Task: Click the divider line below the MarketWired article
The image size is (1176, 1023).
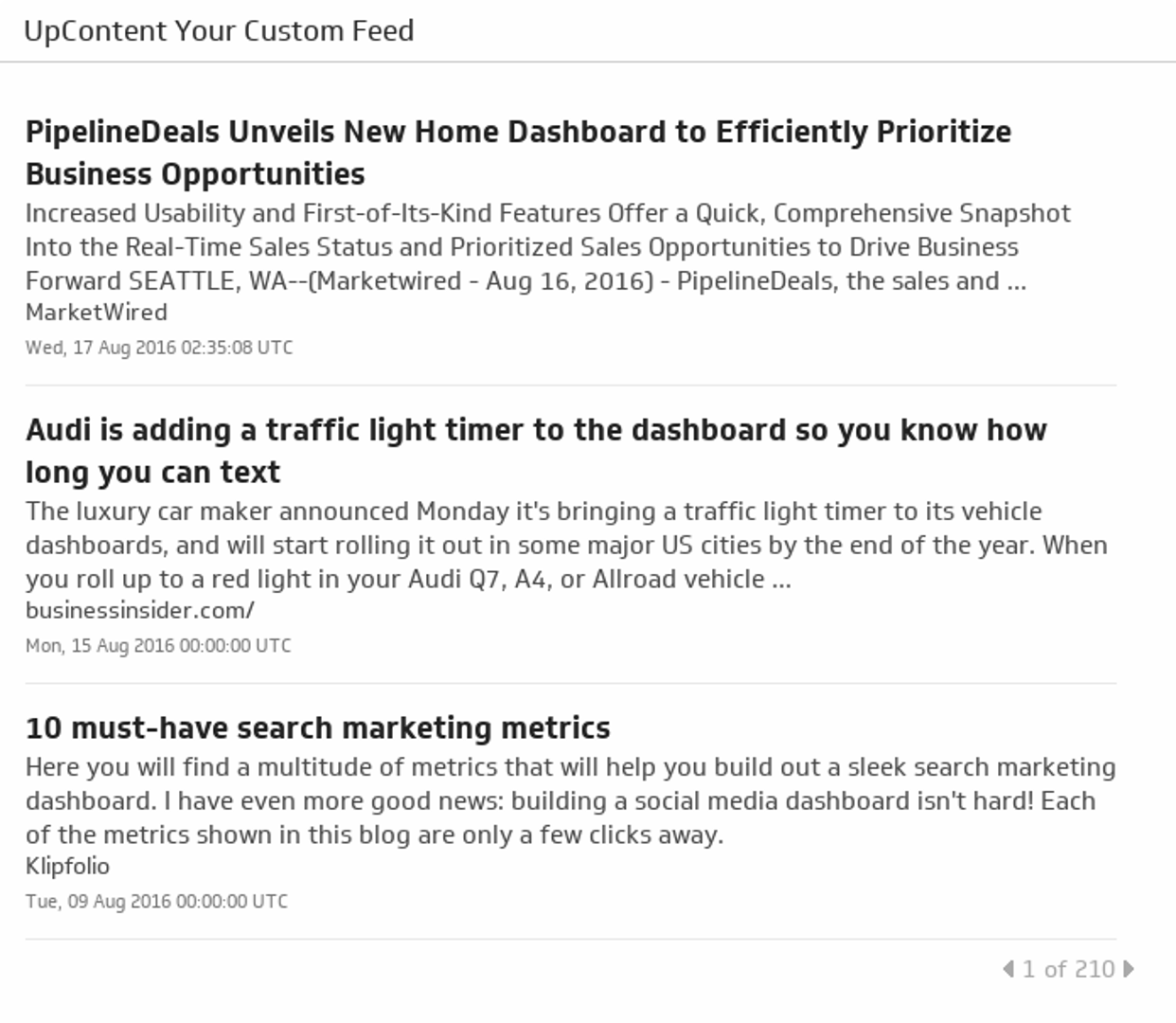Action: pos(570,386)
